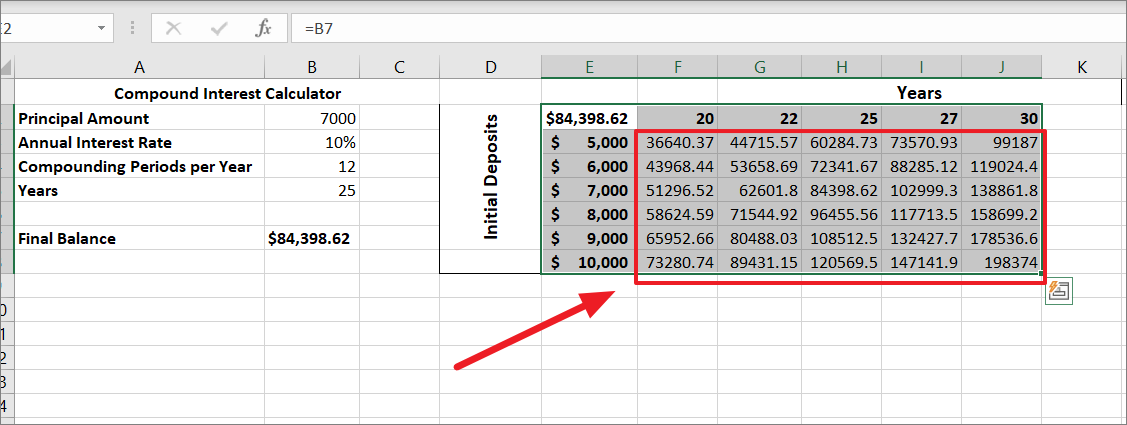The height and width of the screenshot is (425, 1127).
Task: Select column H header
Action: tap(842, 68)
